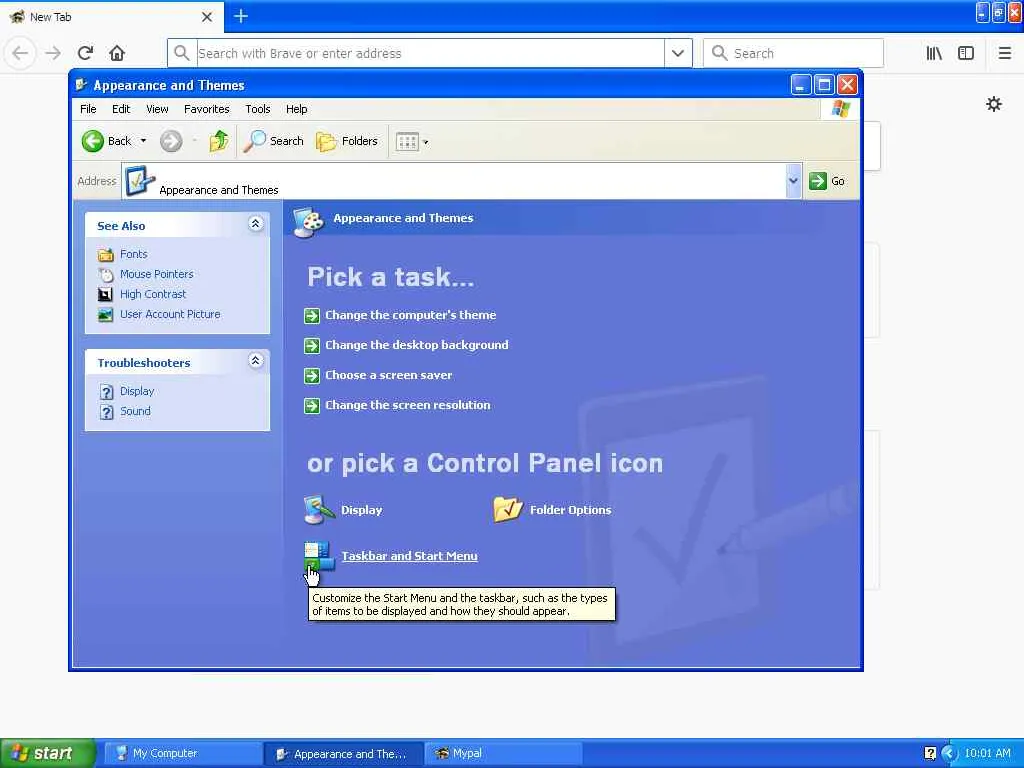Open the Display troubleshooter link
The width and height of the screenshot is (1024, 768).
137,391
